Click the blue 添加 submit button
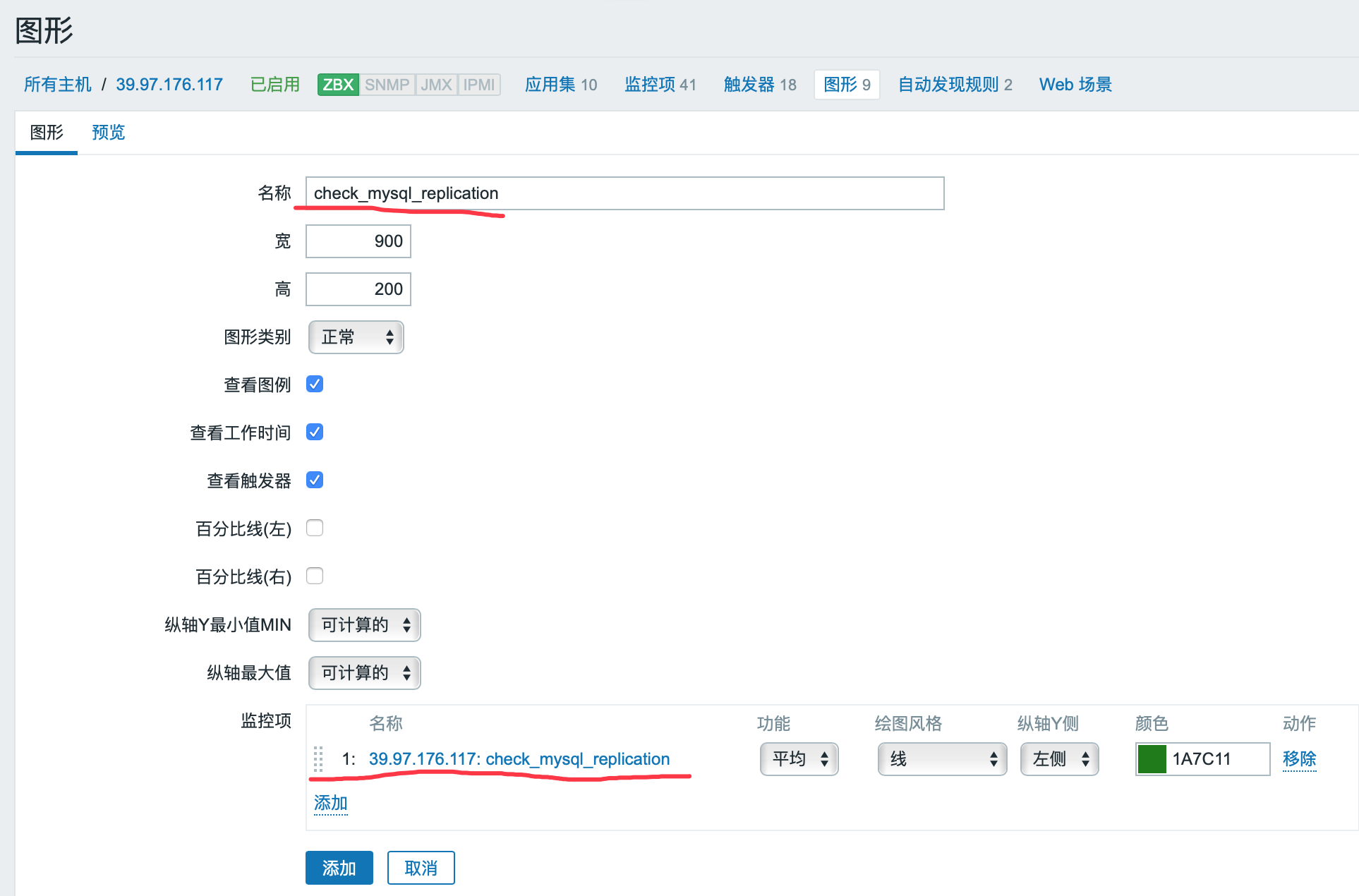 click(x=339, y=868)
